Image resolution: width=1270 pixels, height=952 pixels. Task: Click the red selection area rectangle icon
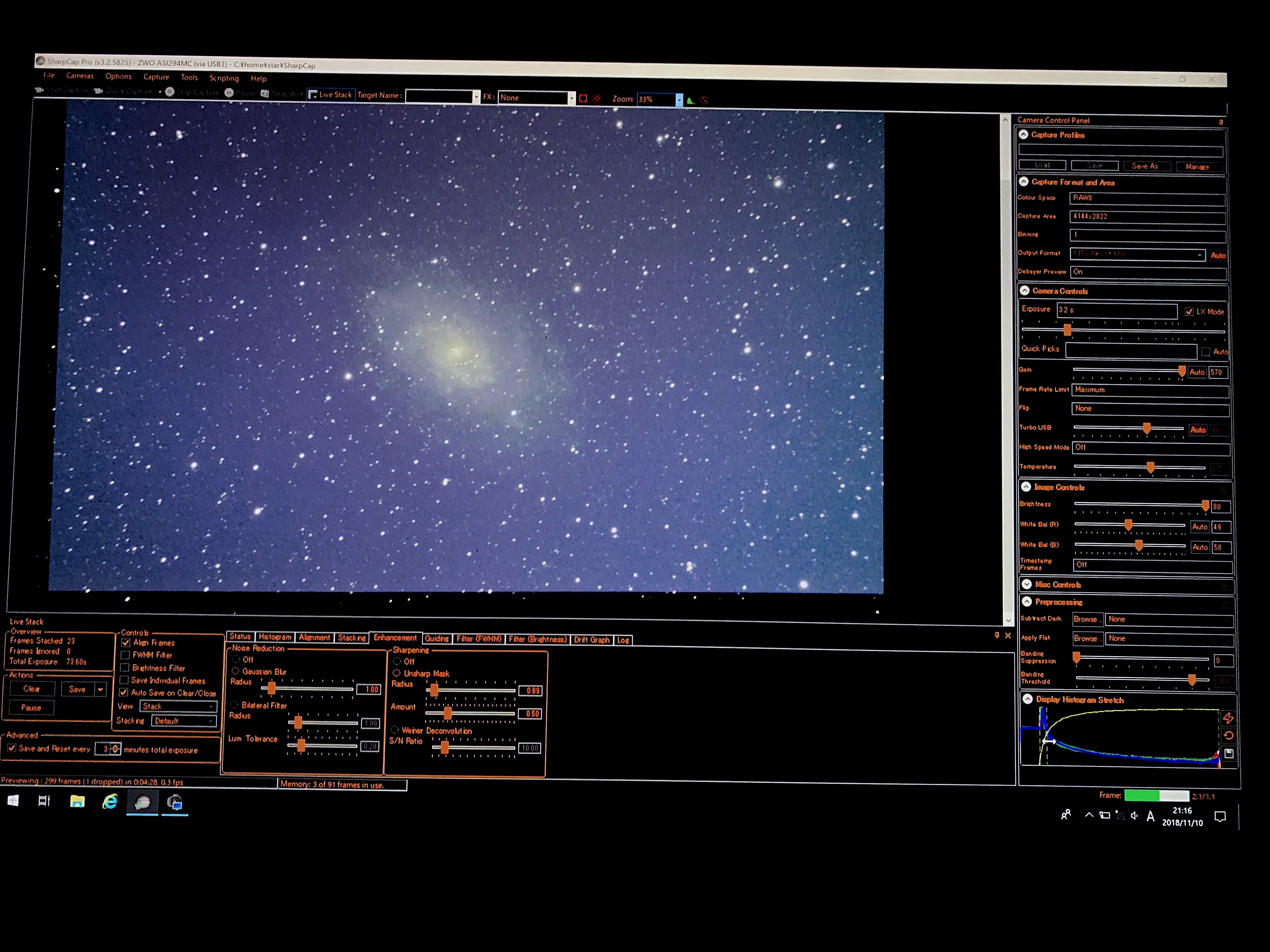pyautogui.click(x=583, y=98)
